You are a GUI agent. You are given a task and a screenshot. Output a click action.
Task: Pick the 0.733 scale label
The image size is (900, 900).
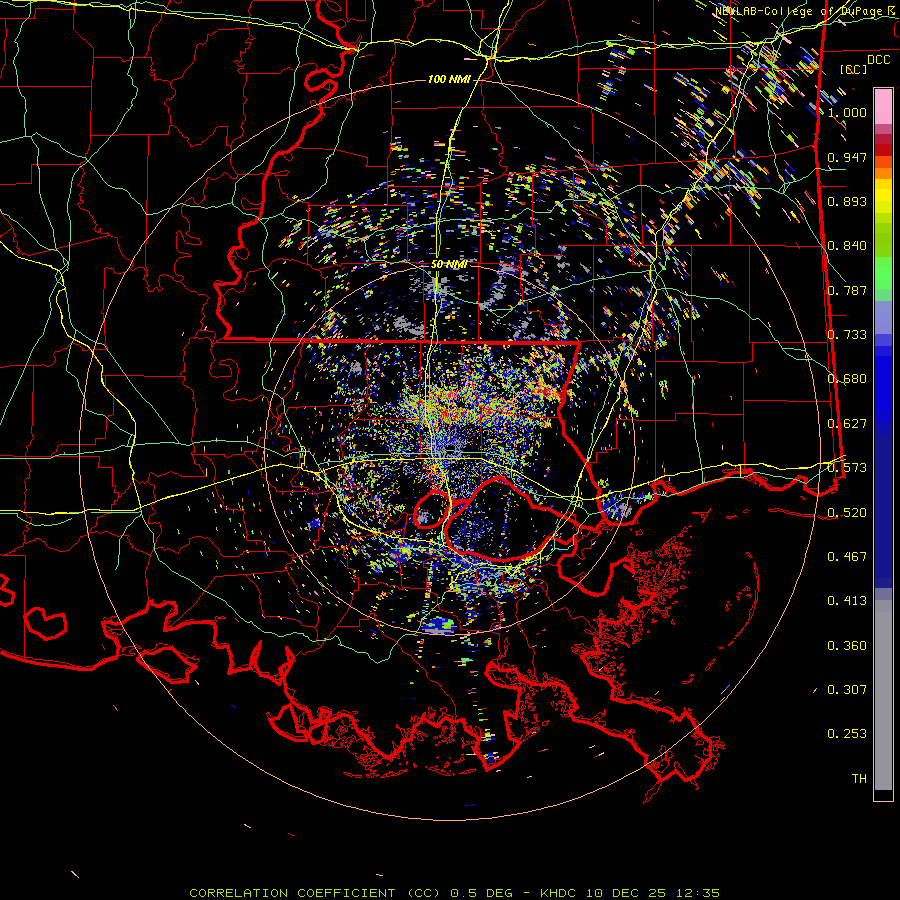pyautogui.click(x=847, y=335)
